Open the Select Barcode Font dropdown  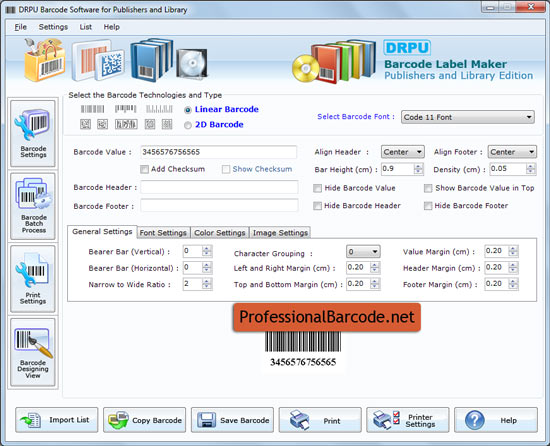[x=468, y=117]
